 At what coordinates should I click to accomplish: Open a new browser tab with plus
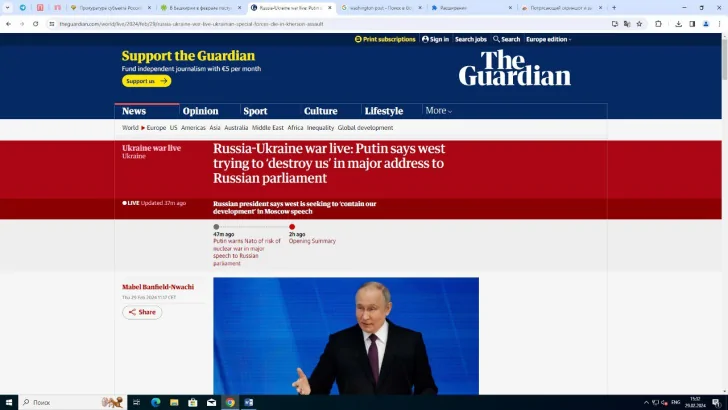pyautogui.click(x=613, y=7)
